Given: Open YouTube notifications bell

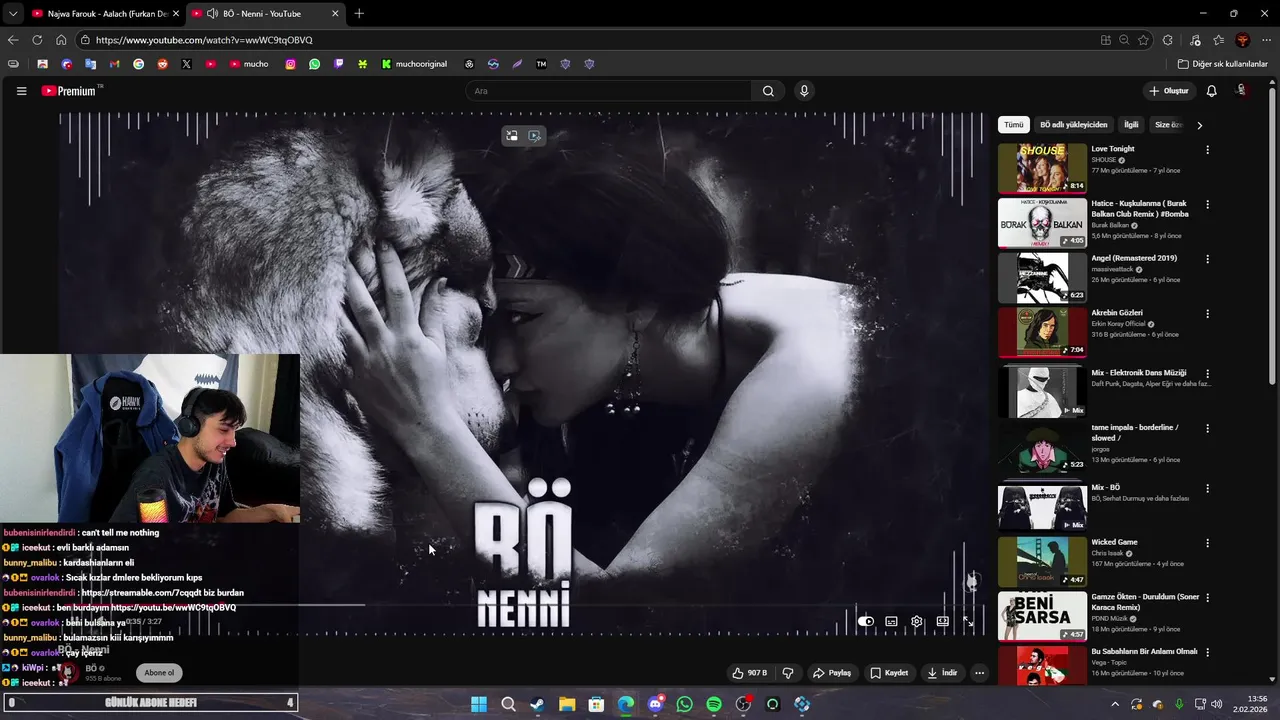Looking at the screenshot, I should click(1211, 91).
